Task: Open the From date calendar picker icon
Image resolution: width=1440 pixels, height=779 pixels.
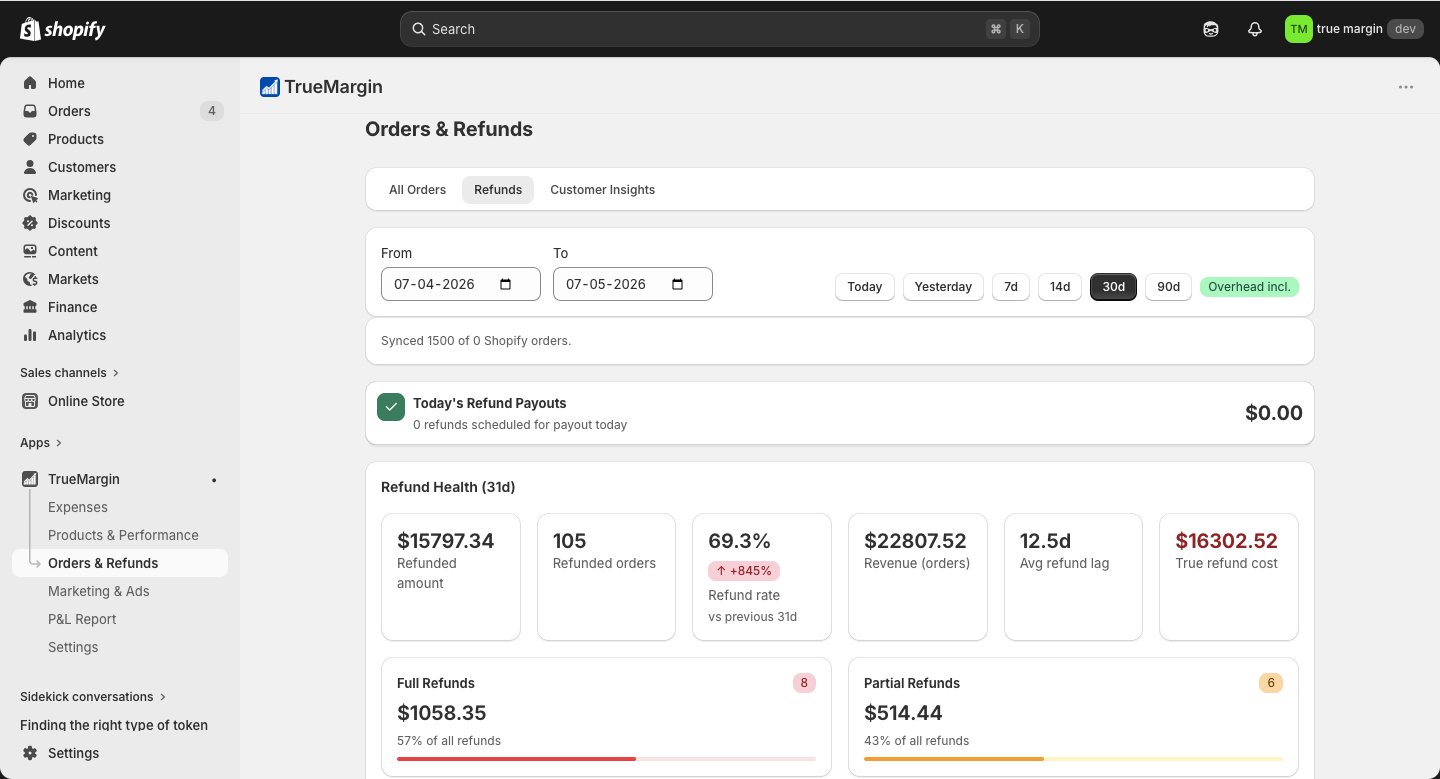Action: click(505, 284)
